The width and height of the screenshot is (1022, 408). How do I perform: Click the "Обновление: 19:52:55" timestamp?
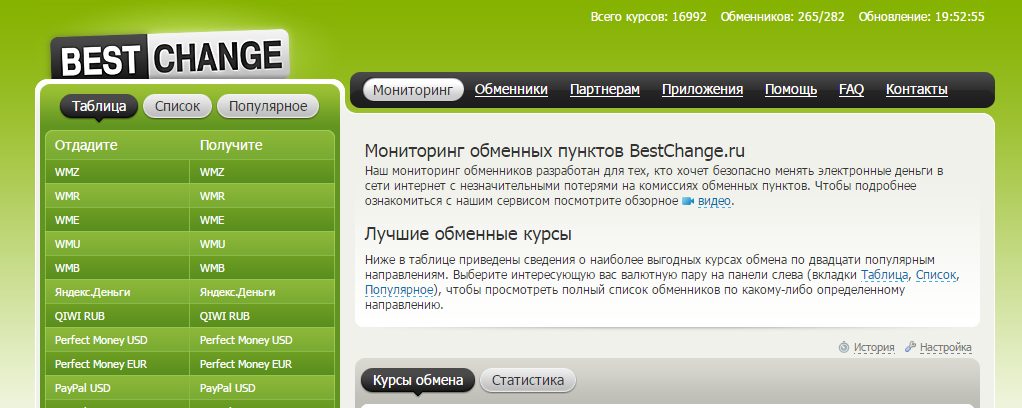(x=922, y=17)
